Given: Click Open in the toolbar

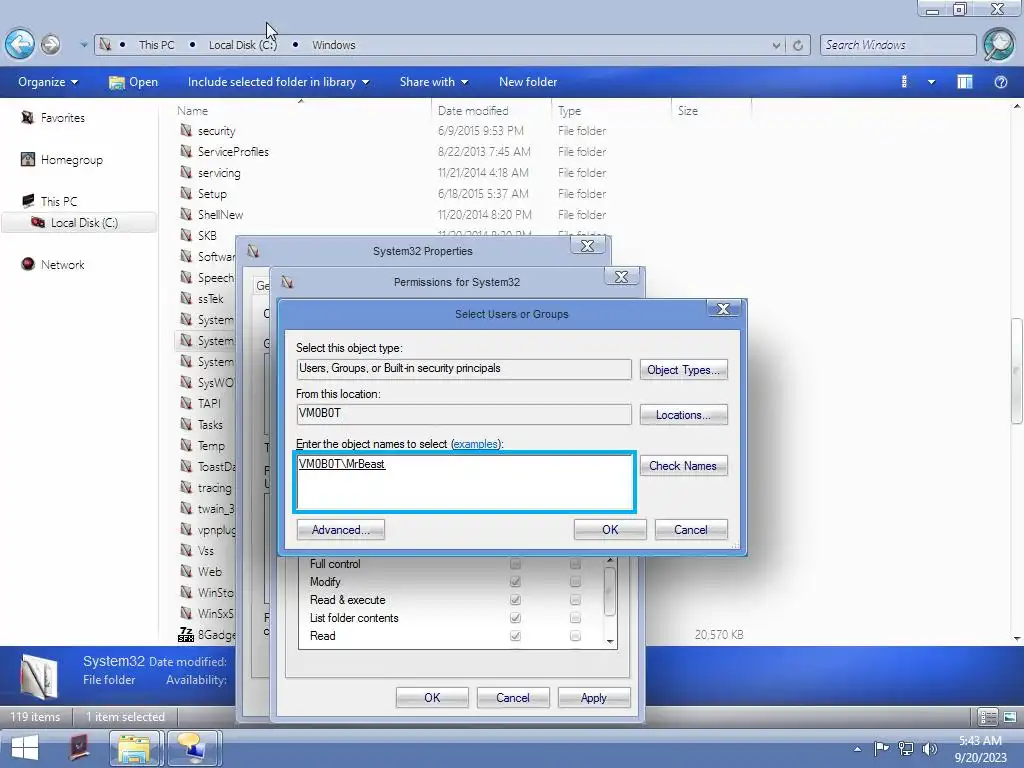Looking at the screenshot, I should (133, 82).
